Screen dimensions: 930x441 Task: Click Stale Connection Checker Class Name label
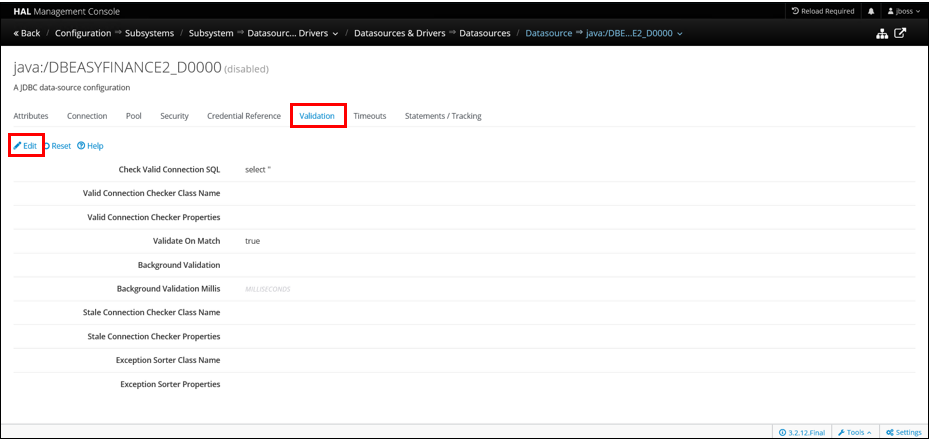pyautogui.click(x=152, y=312)
